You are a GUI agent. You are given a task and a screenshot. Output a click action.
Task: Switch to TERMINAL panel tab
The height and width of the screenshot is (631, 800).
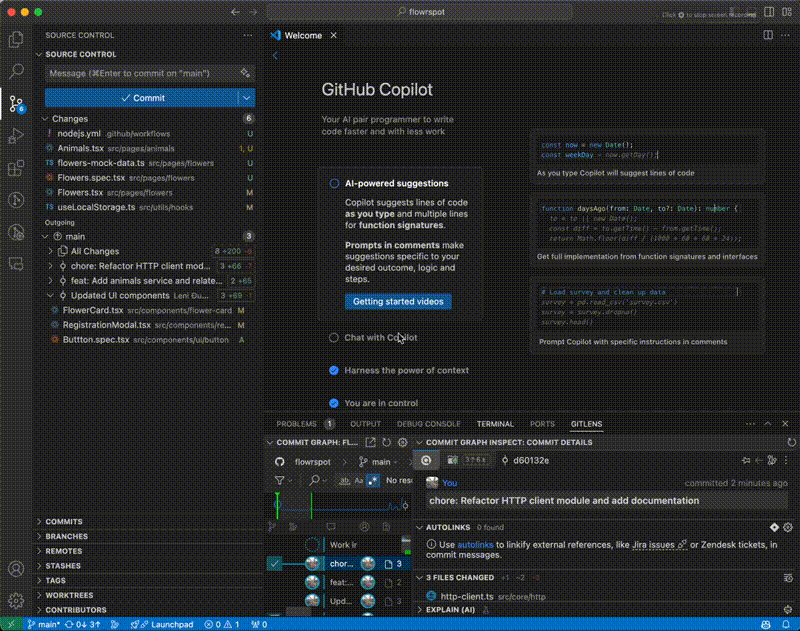click(495, 424)
